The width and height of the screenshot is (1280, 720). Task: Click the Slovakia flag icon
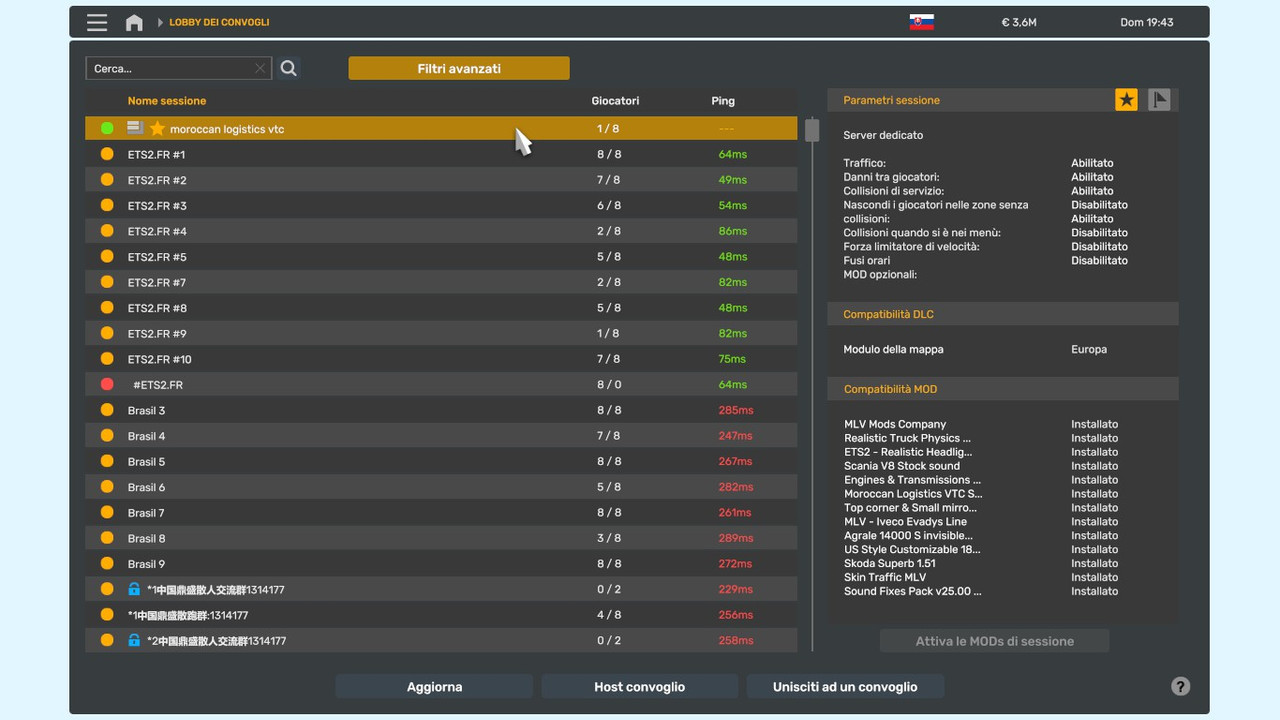click(x=921, y=22)
